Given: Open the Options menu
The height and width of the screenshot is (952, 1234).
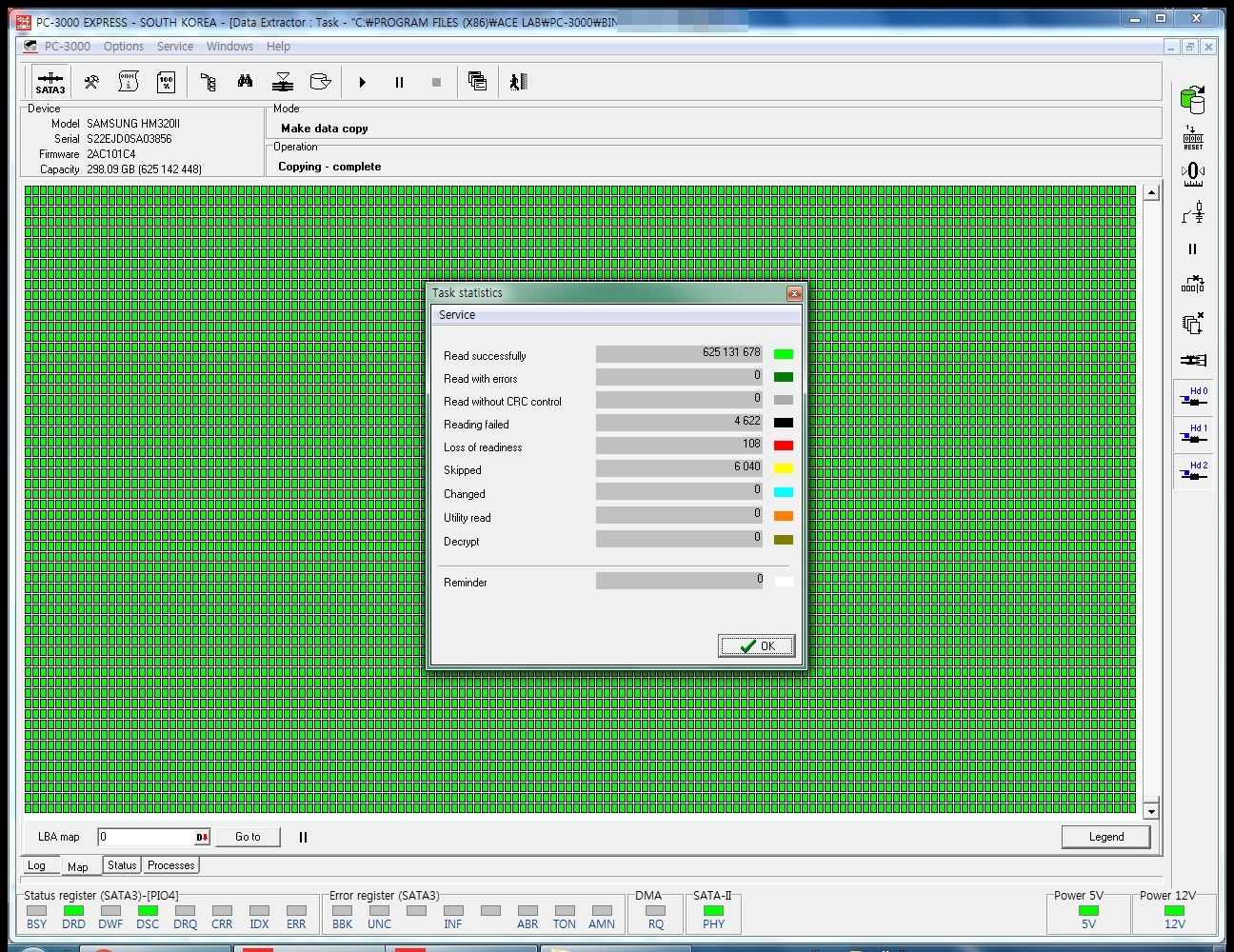Looking at the screenshot, I should 124,47.
